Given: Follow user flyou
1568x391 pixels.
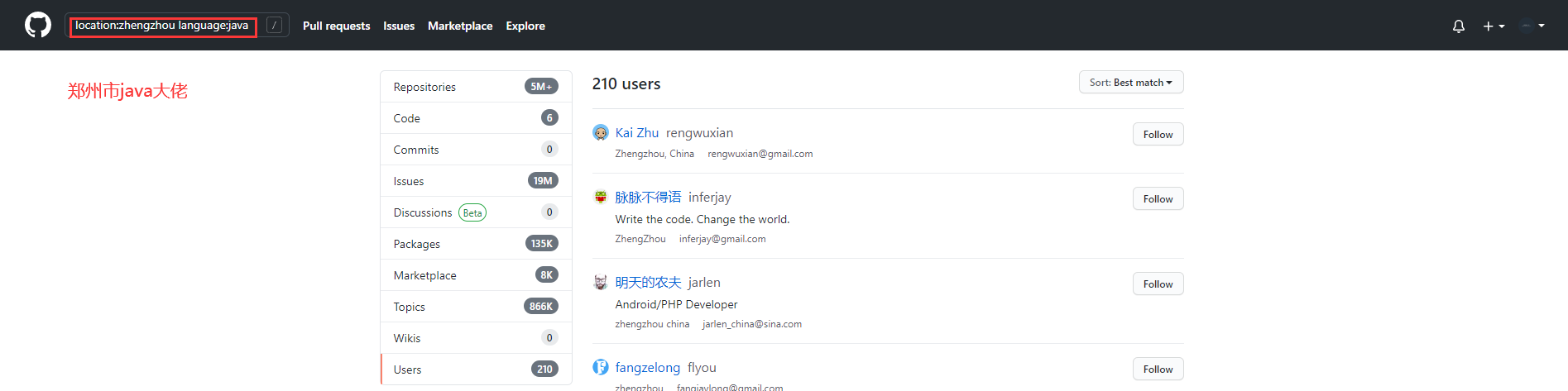Looking at the screenshot, I should click(x=1158, y=369).
